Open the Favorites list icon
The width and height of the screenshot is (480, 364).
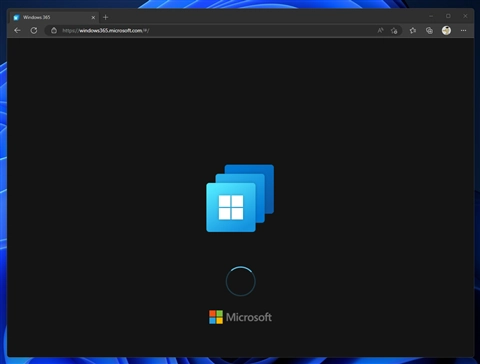tap(413, 30)
